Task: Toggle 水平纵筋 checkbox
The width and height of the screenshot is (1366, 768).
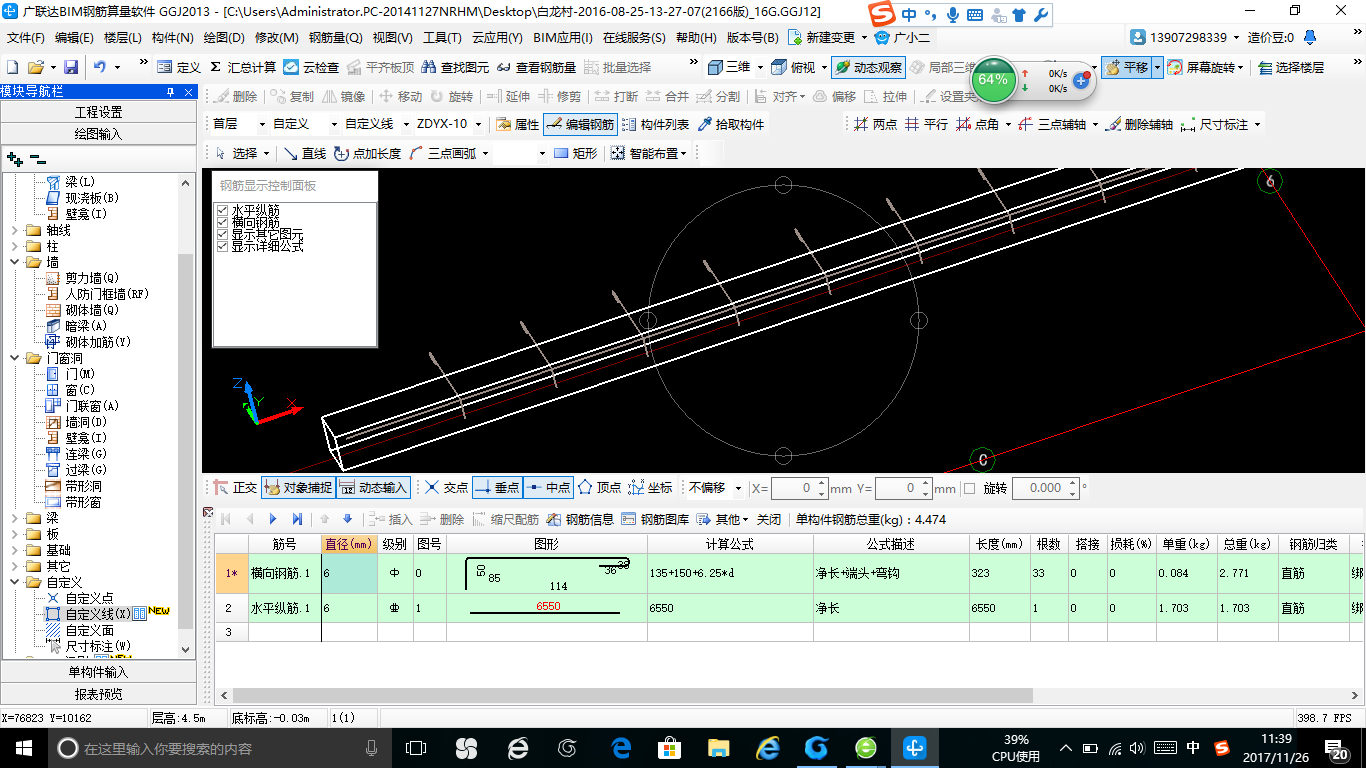Action: [x=222, y=210]
